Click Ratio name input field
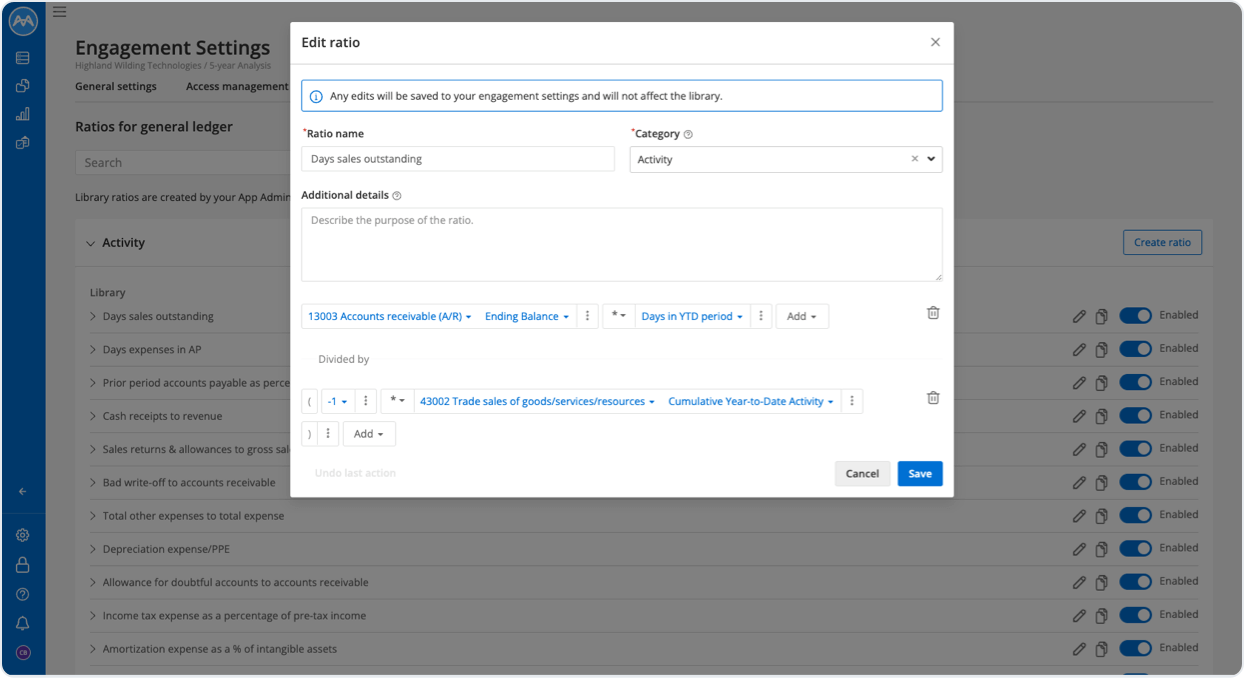The width and height of the screenshot is (1244, 678). pyautogui.click(x=458, y=159)
